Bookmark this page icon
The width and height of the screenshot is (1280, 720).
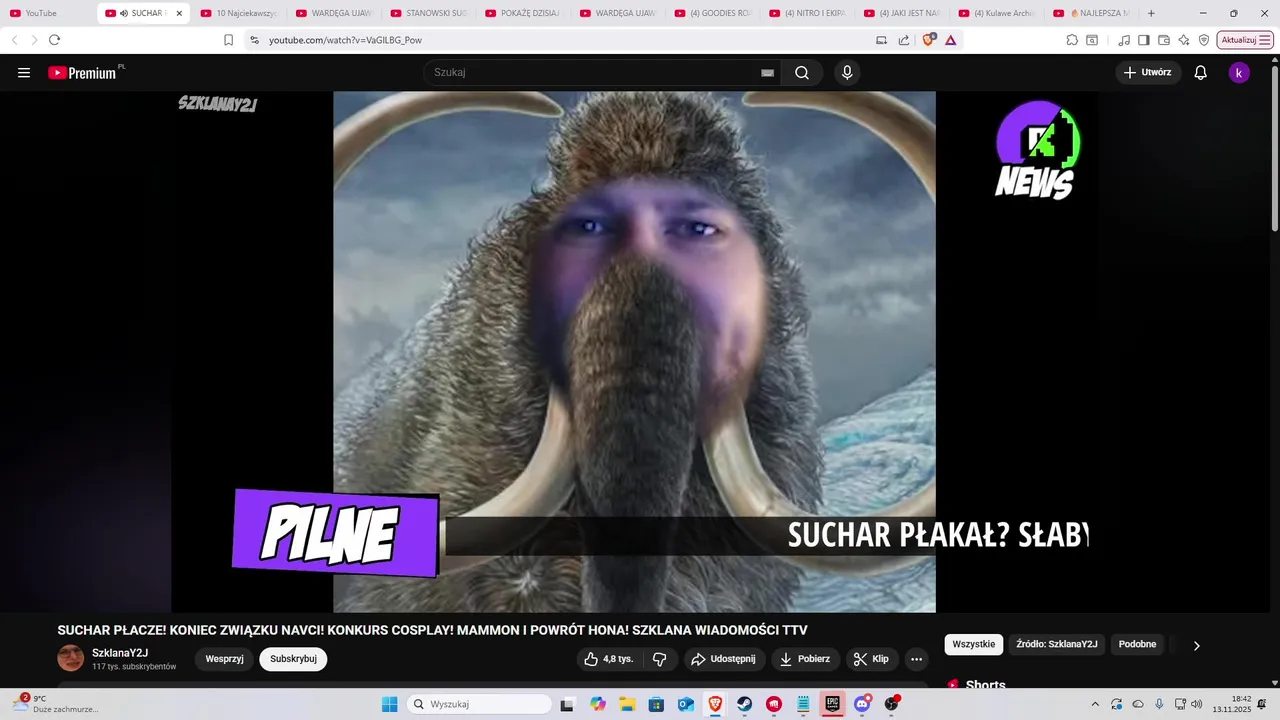click(x=228, y=40)
